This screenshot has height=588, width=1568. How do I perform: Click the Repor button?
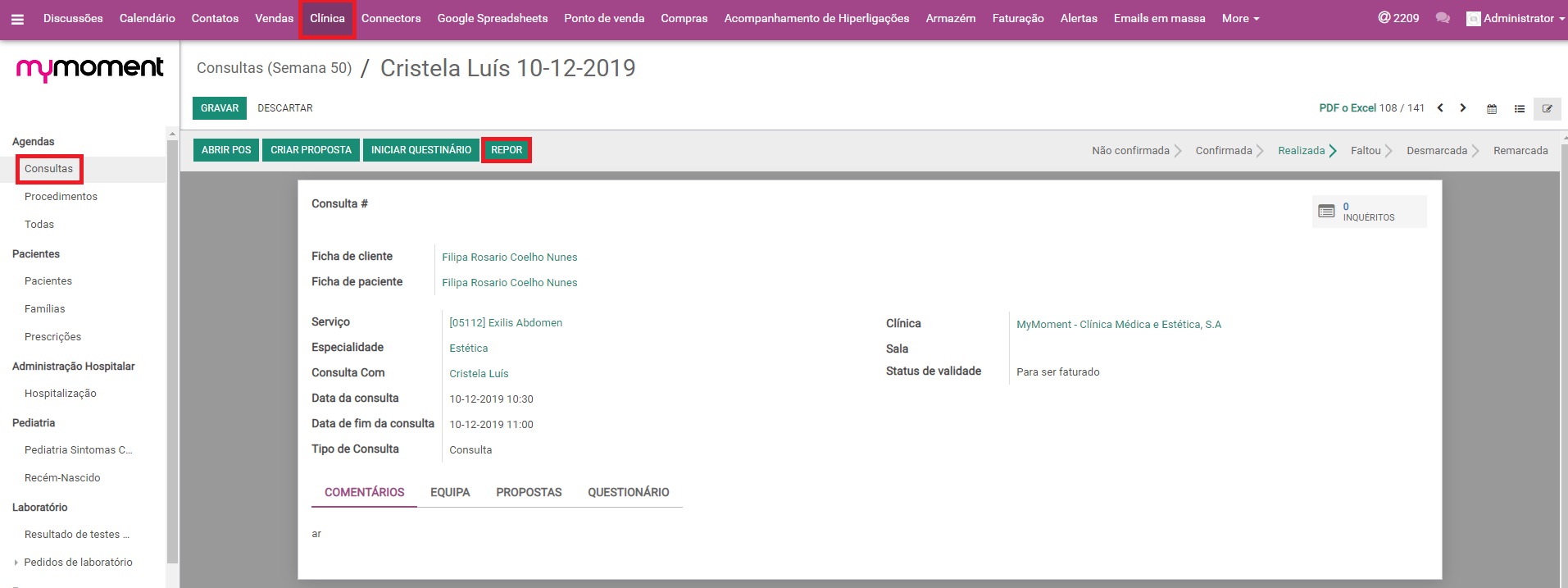507,150
